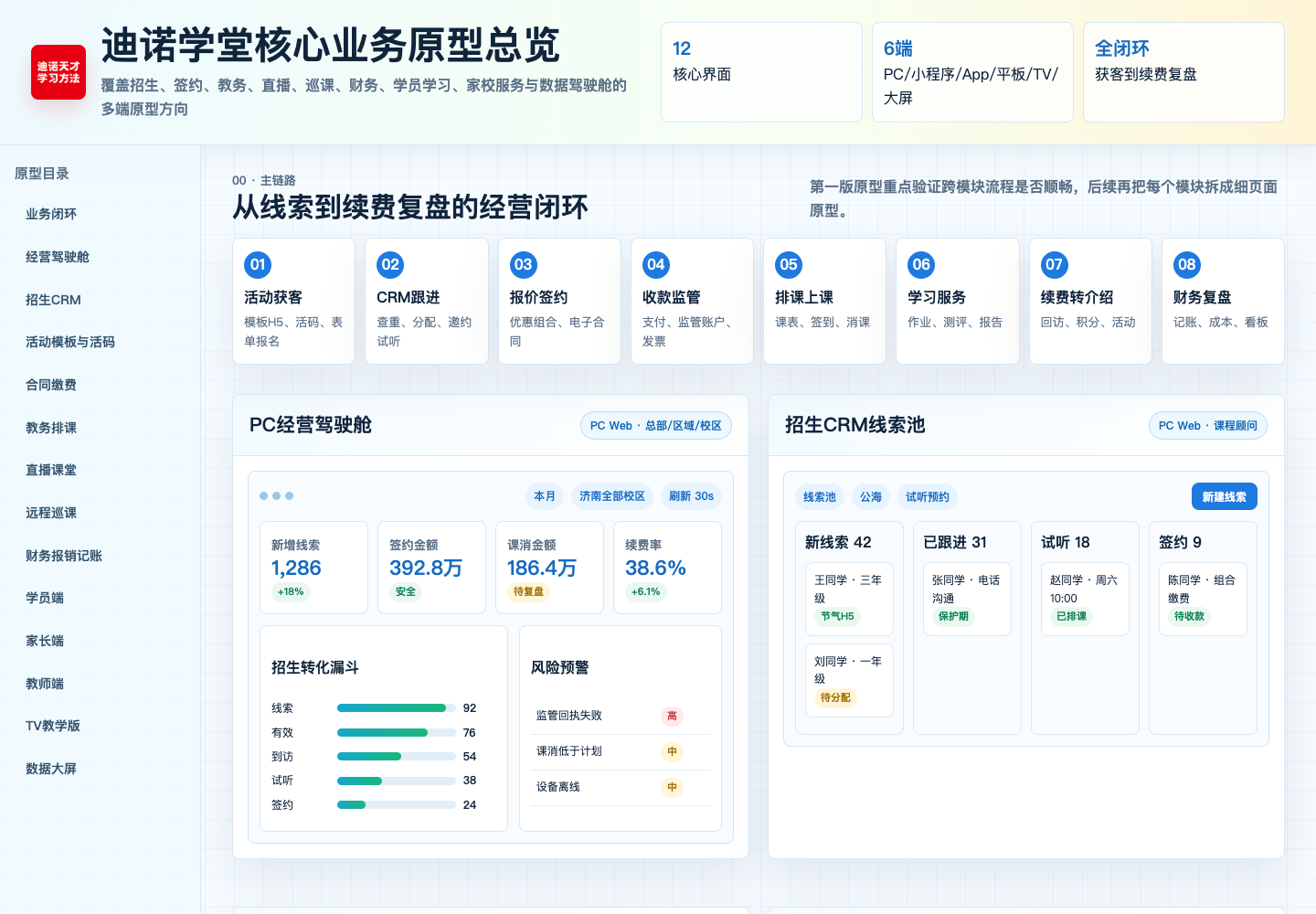Click the 新建线索 button
Screen dimensions: 1316x914
click(x=1225, y=496)
